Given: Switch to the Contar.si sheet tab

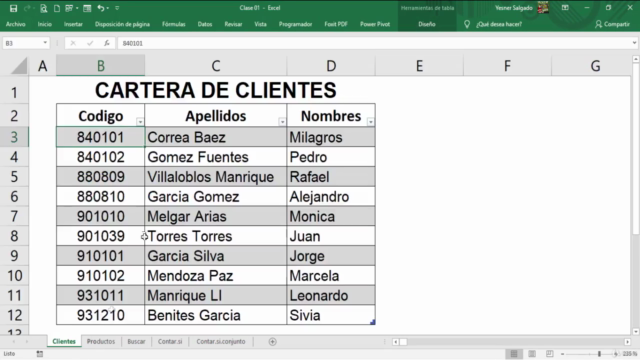Looking at the screenshot, I should click(170, 341).
